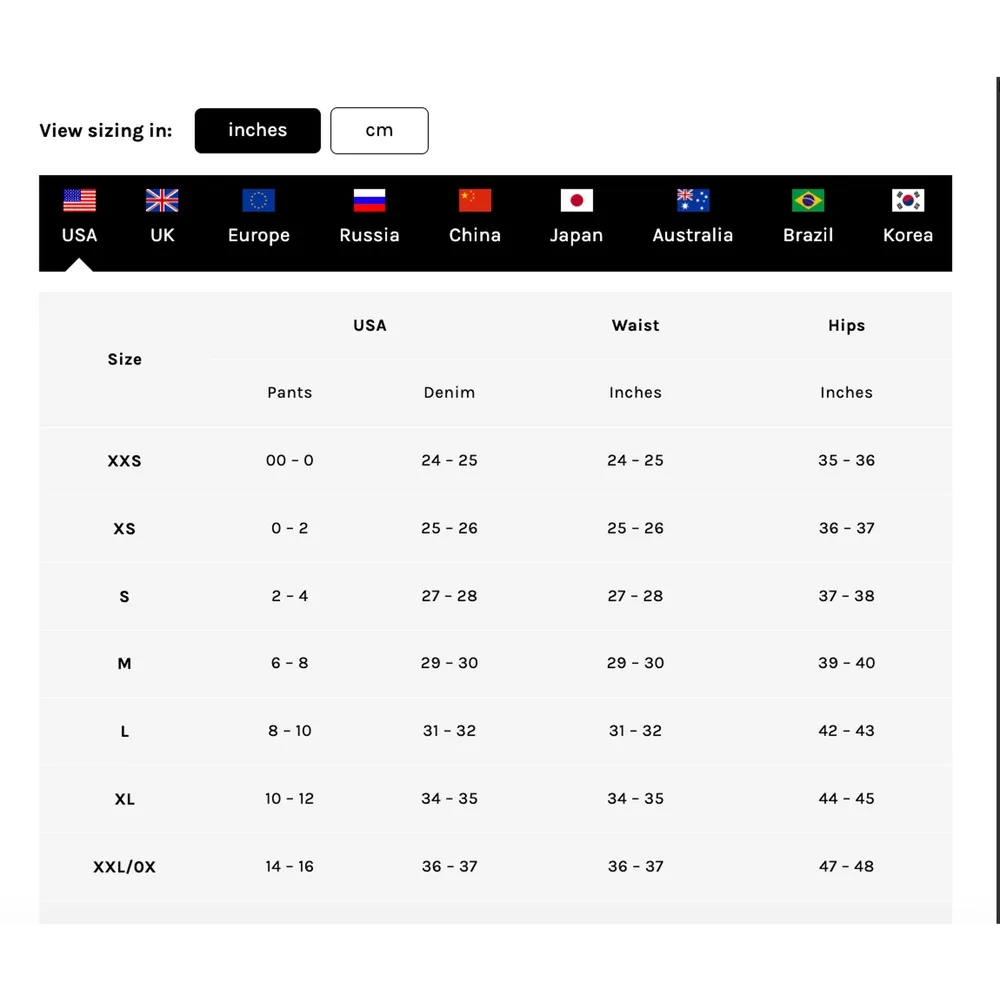
Task: Click the Korea flag icon
Action: pyautogui.click(x=908, y=200)
